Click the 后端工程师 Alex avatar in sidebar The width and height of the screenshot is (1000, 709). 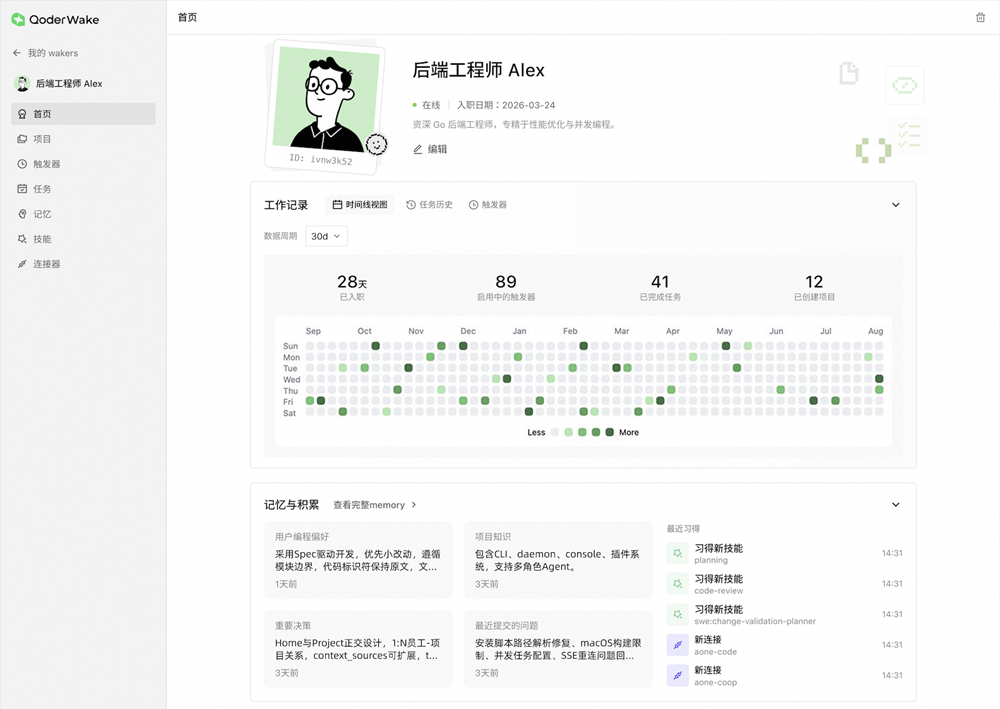pyautogui.click(x=22, y=83)
